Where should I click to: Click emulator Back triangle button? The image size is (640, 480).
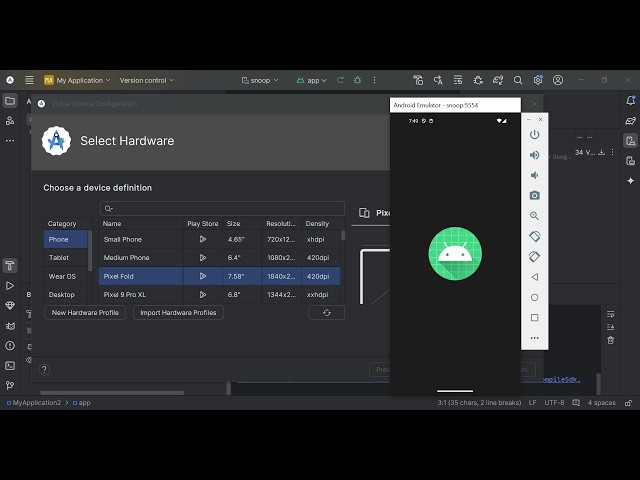[535, 277]
